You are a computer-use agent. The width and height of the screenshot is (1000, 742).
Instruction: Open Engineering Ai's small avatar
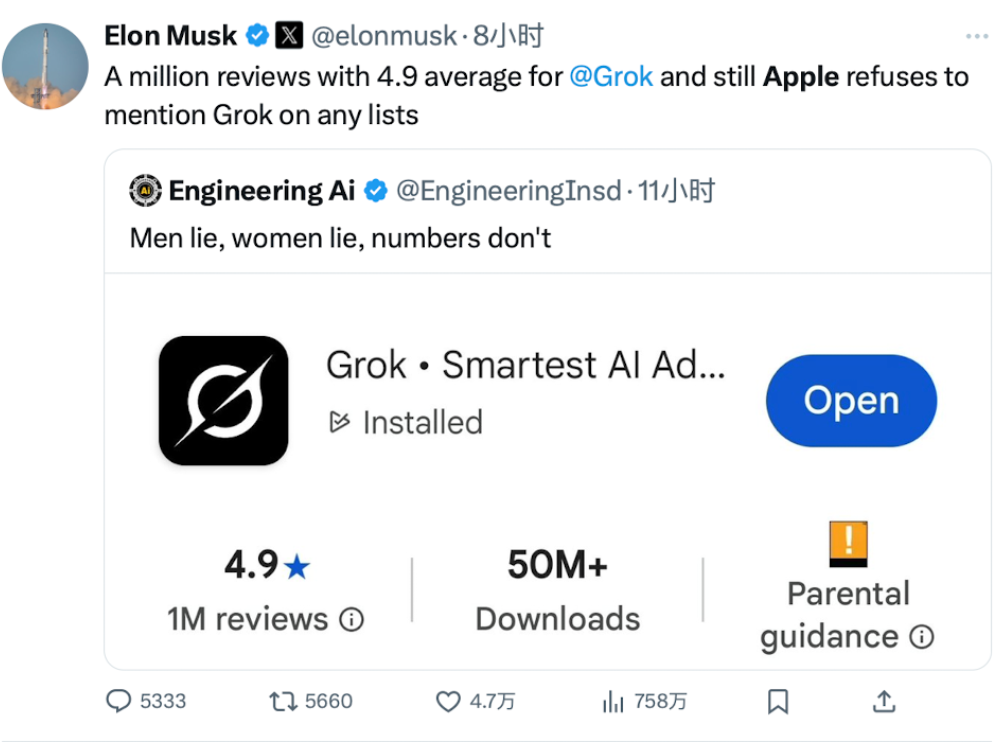145,190
